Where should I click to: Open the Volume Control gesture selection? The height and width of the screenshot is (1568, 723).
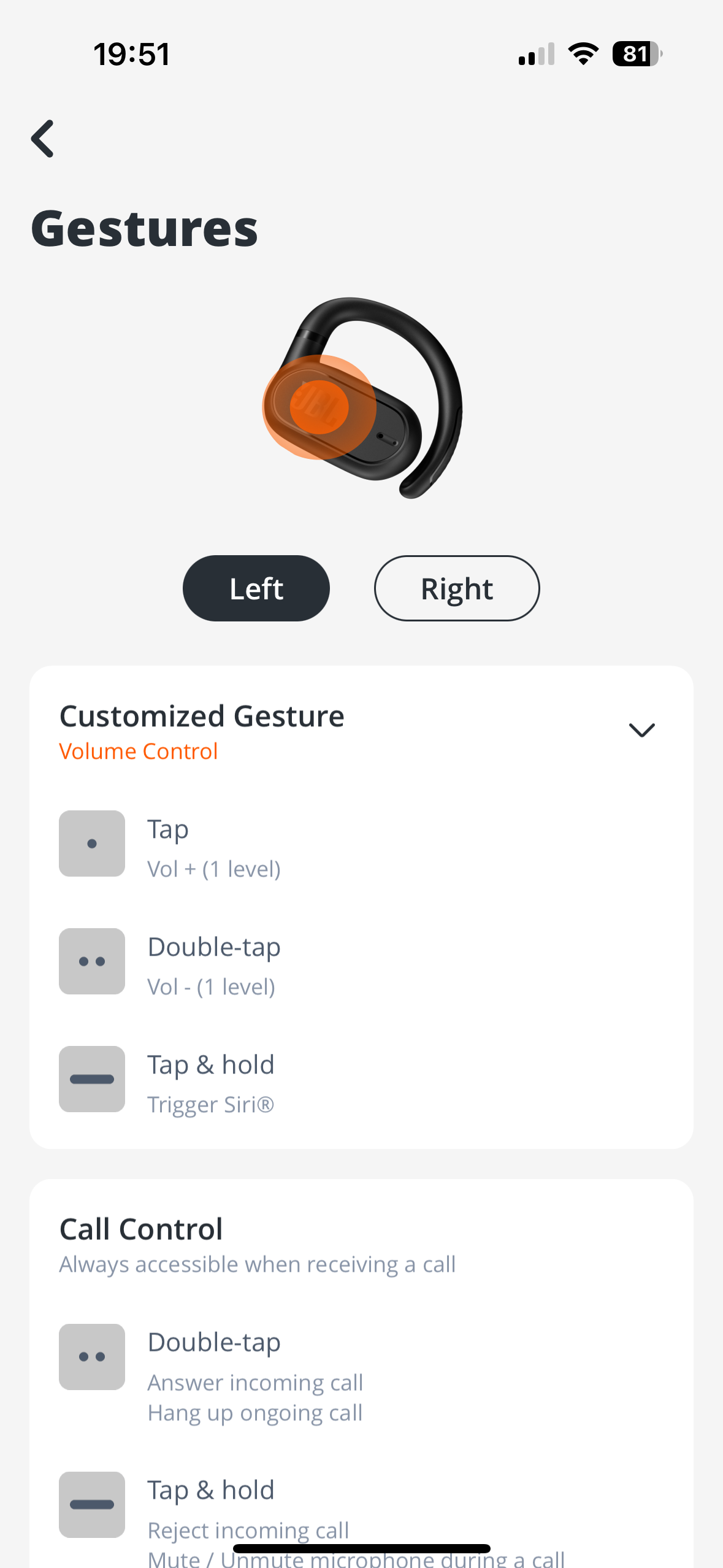pos(139,751)
